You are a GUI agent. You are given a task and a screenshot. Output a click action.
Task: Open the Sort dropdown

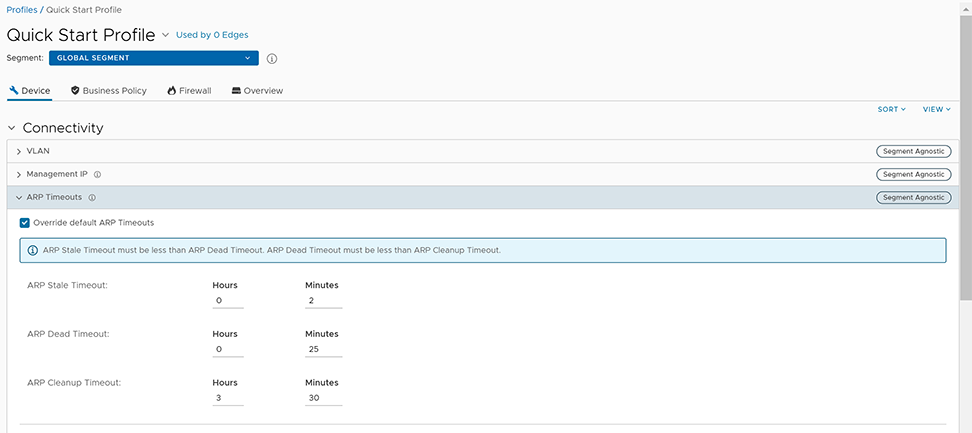(891, 109)
